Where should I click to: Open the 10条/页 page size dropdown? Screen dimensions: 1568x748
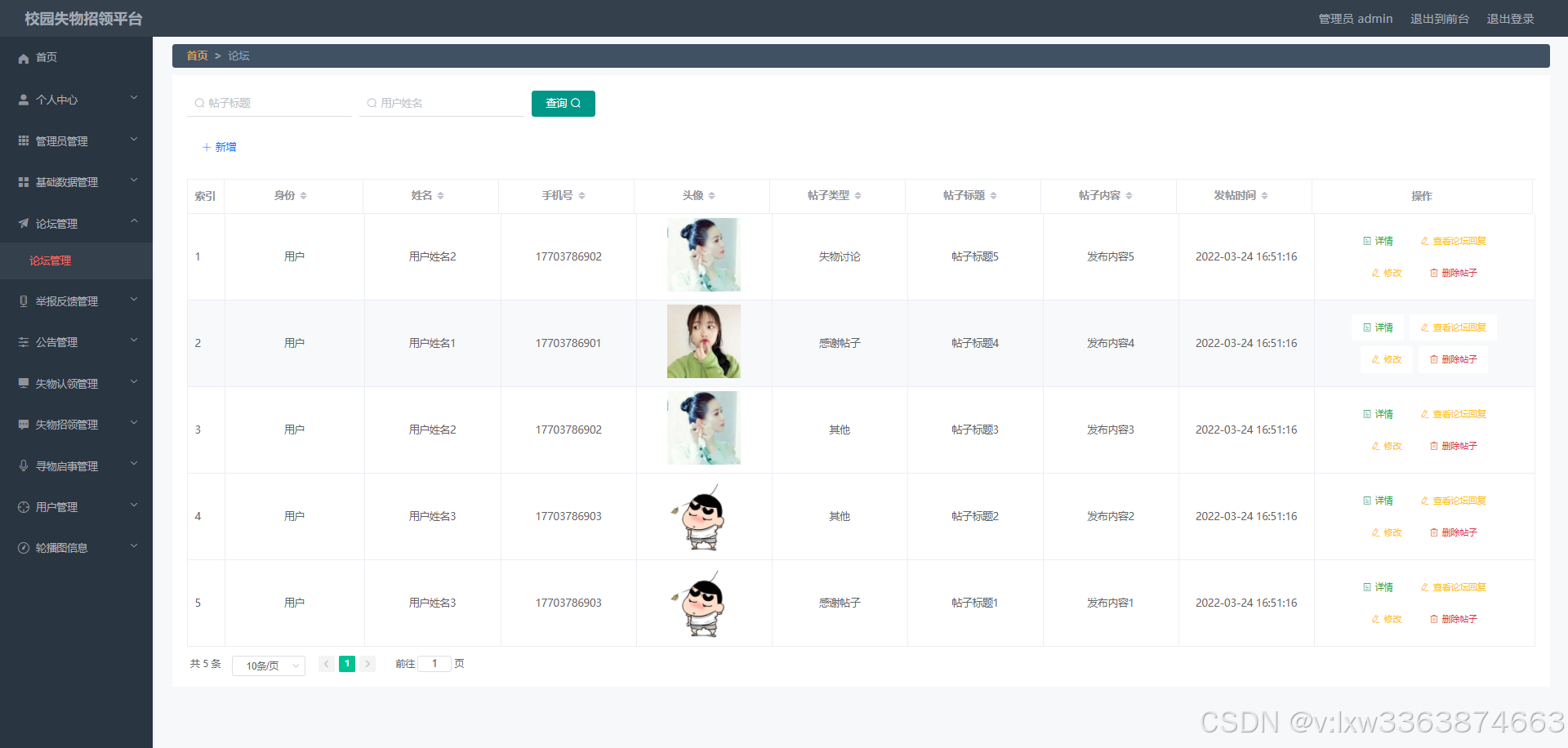click(269, 666)
